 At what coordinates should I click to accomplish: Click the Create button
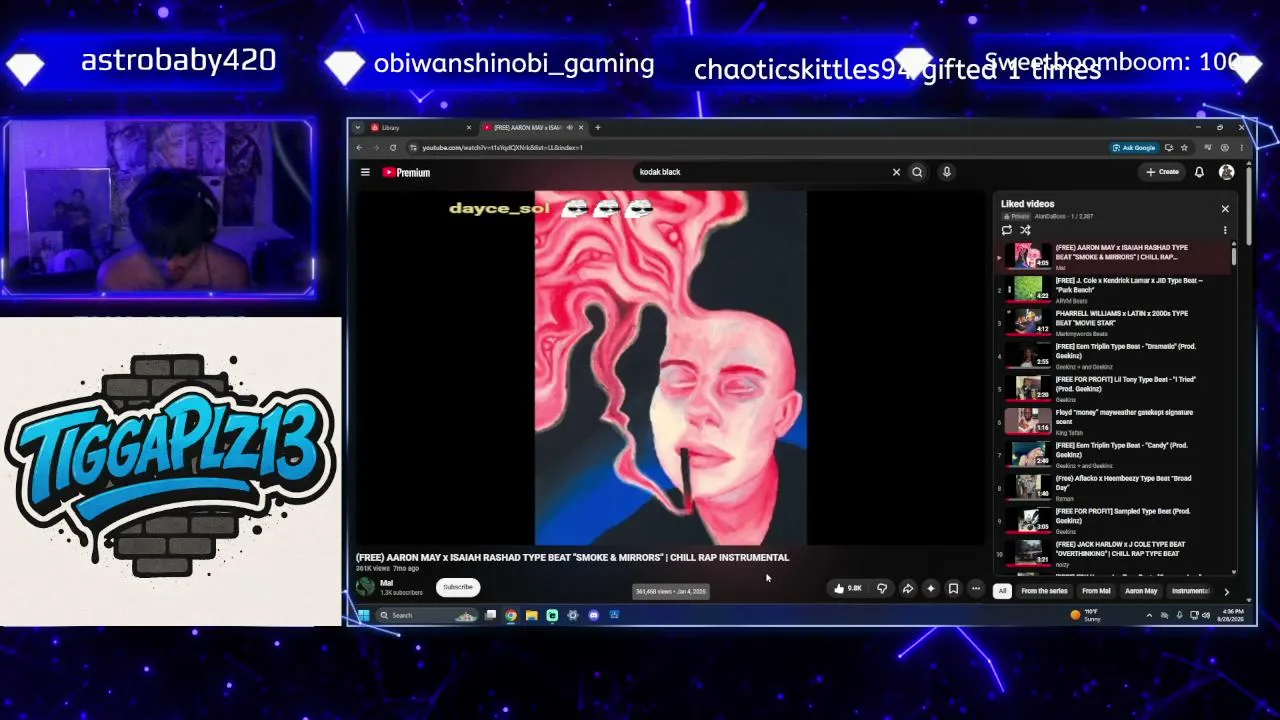(1162, 172)
